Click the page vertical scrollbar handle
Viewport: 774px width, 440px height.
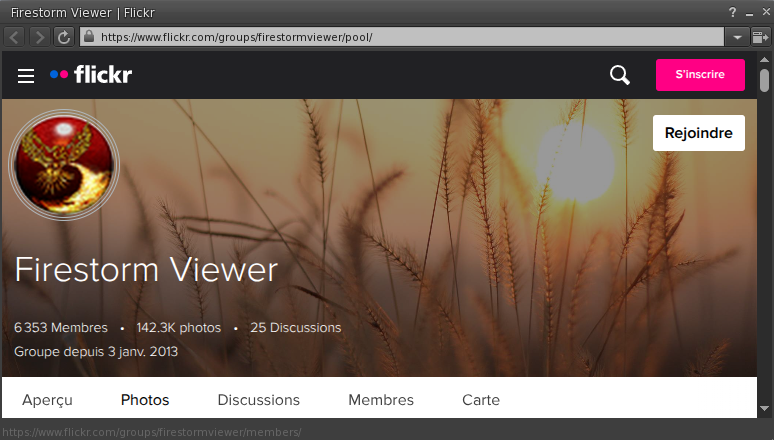765,81
